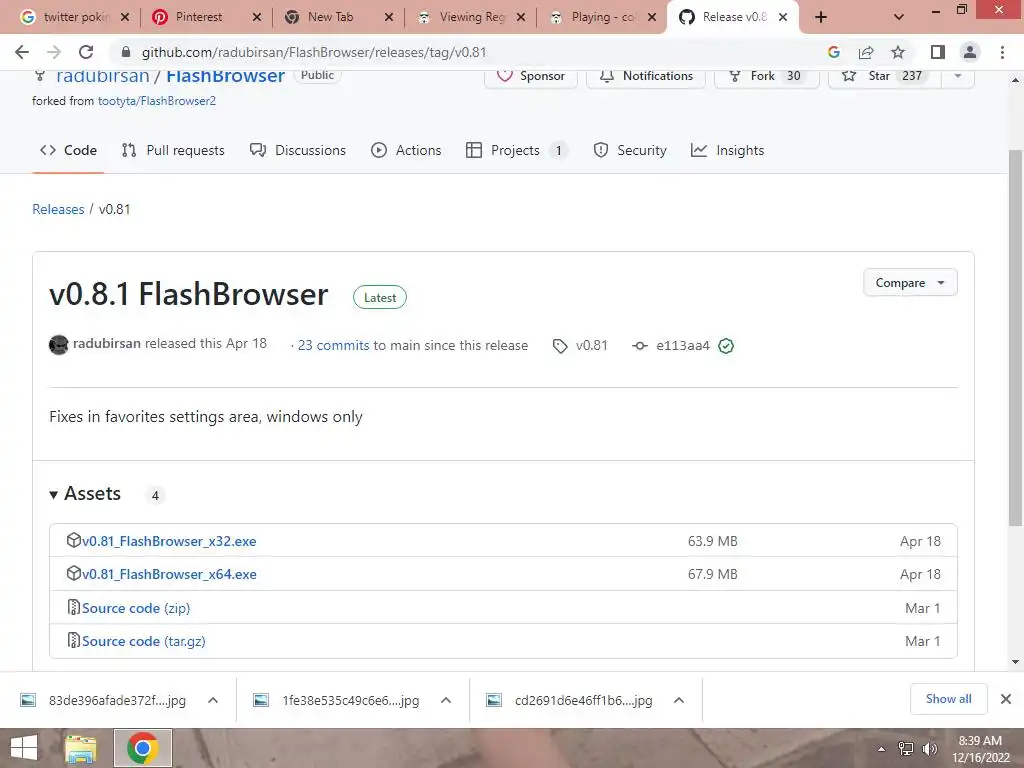Close the Pinterest tab
The image size is (1024, 768).
coord(257,18)
